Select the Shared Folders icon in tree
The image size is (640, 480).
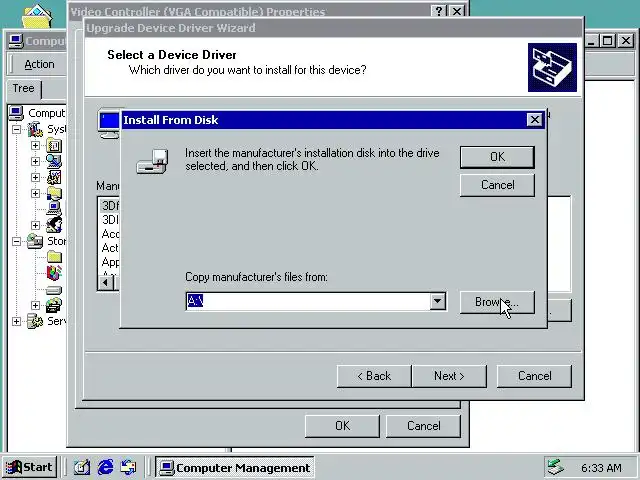coord(54,193)
